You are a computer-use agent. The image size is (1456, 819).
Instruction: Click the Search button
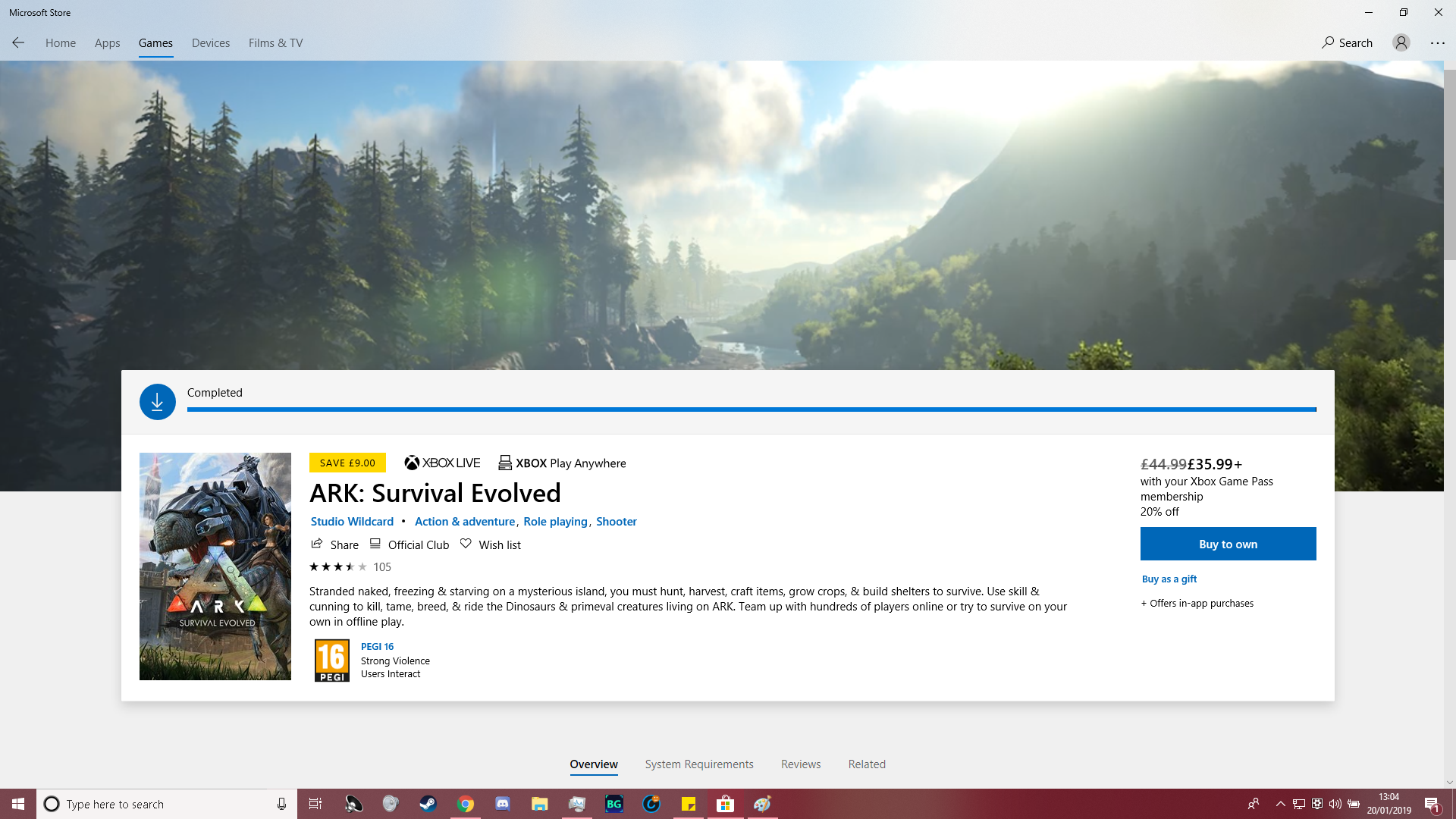[1347, 43]
